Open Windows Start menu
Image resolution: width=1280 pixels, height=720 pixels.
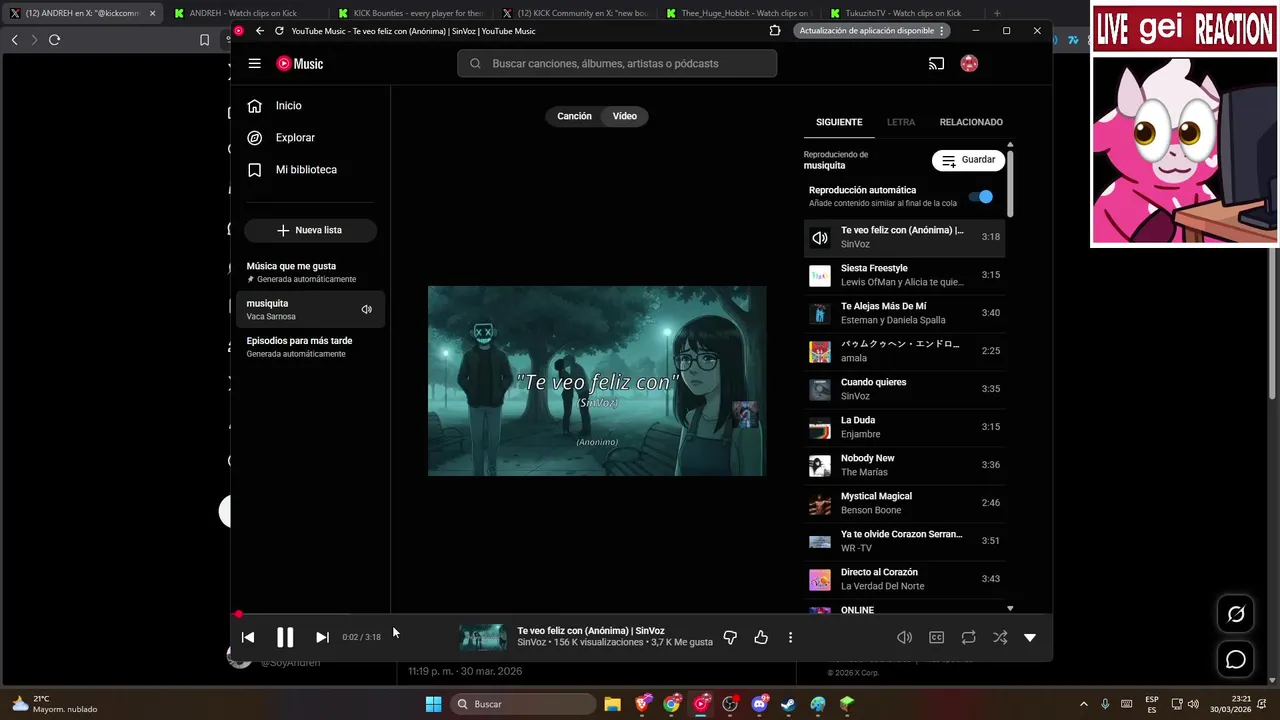pyautogui.click(x=433, y=704)
